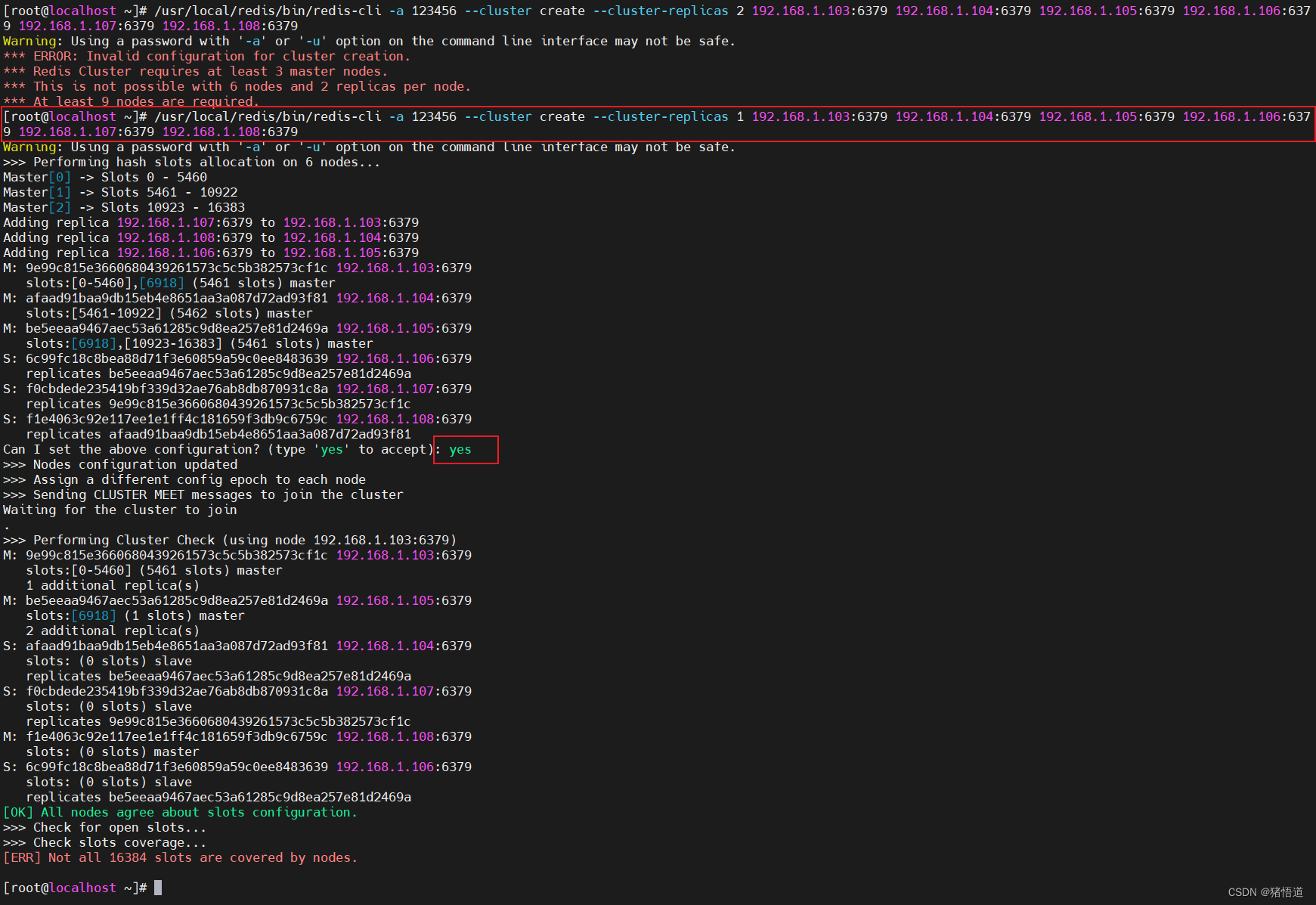Viewport: 1316px width, 905px height.
Task: Click the 'S: afaad91baa9db...' slave line for 192.168.1.104
Action: pos(237,646)
